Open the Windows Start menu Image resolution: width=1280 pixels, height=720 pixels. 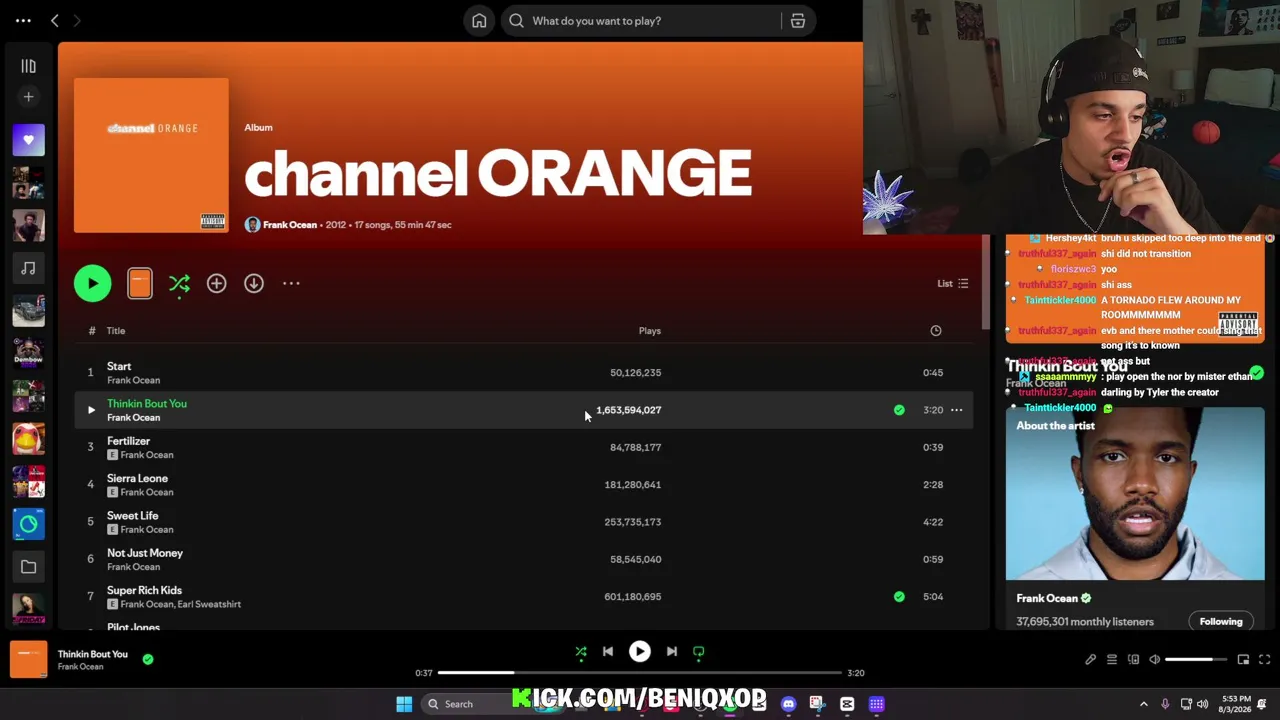[x=404, y=704]
